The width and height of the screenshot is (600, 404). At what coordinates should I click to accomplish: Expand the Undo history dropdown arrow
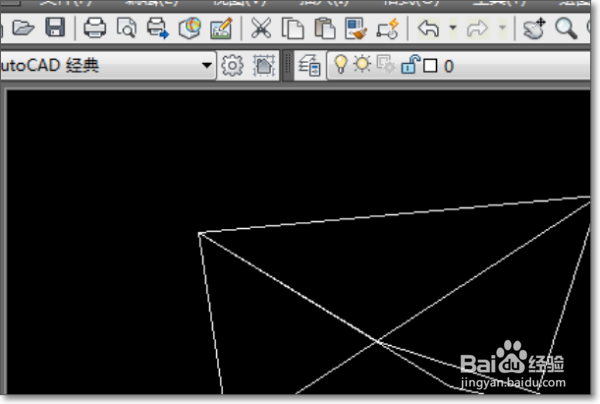[x=453, y=28]
